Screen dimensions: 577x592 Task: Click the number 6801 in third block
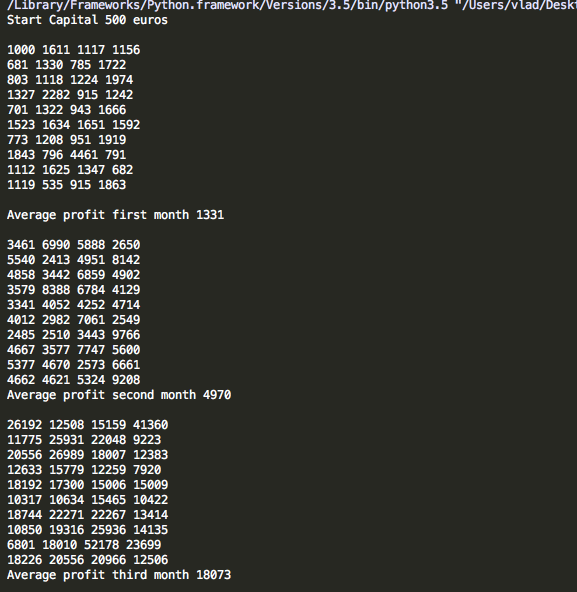pyautogui.click(x=21, y=545)
